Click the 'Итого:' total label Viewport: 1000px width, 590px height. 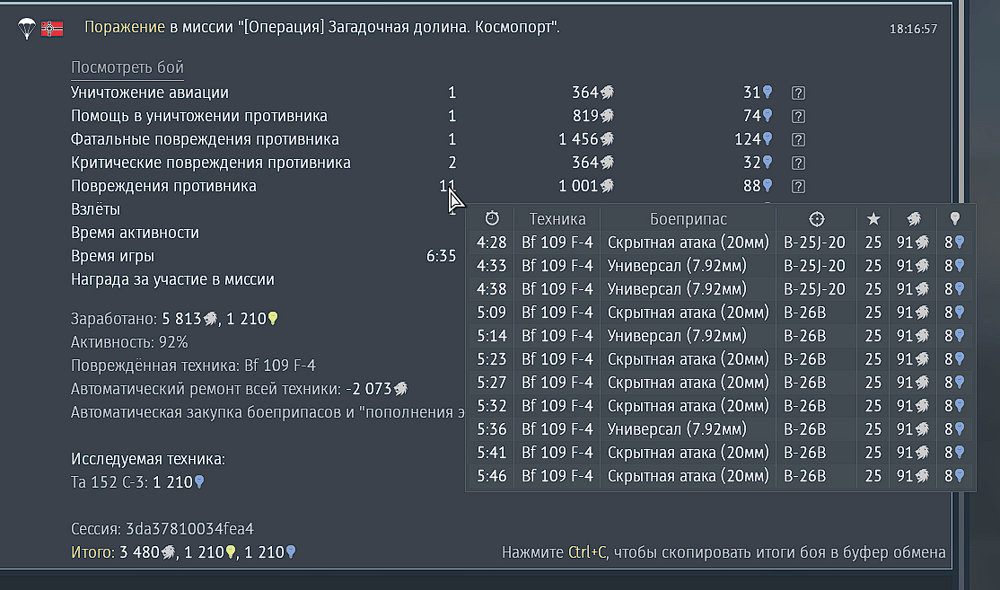click(x=92, y=552)
